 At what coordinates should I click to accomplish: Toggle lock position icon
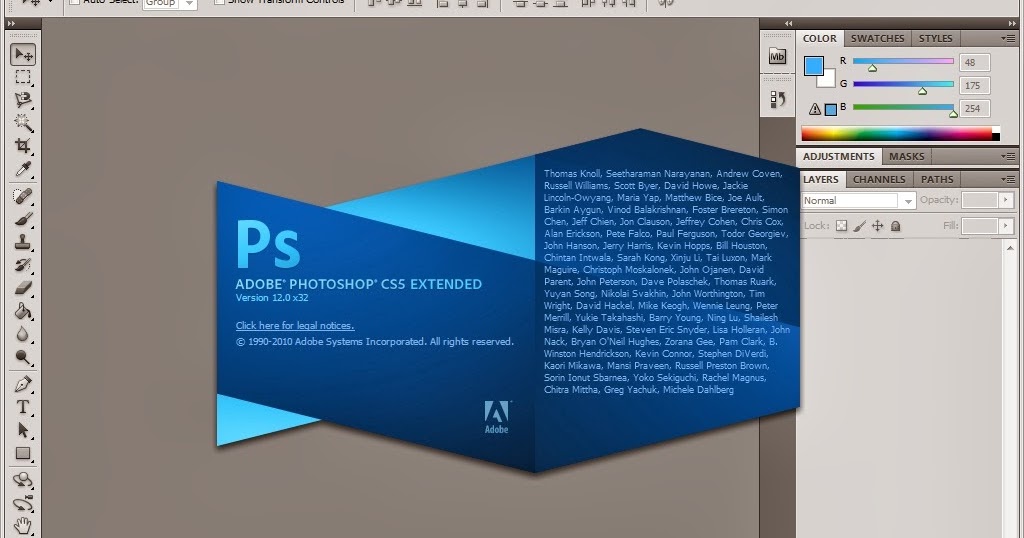(x=878, y=226)
